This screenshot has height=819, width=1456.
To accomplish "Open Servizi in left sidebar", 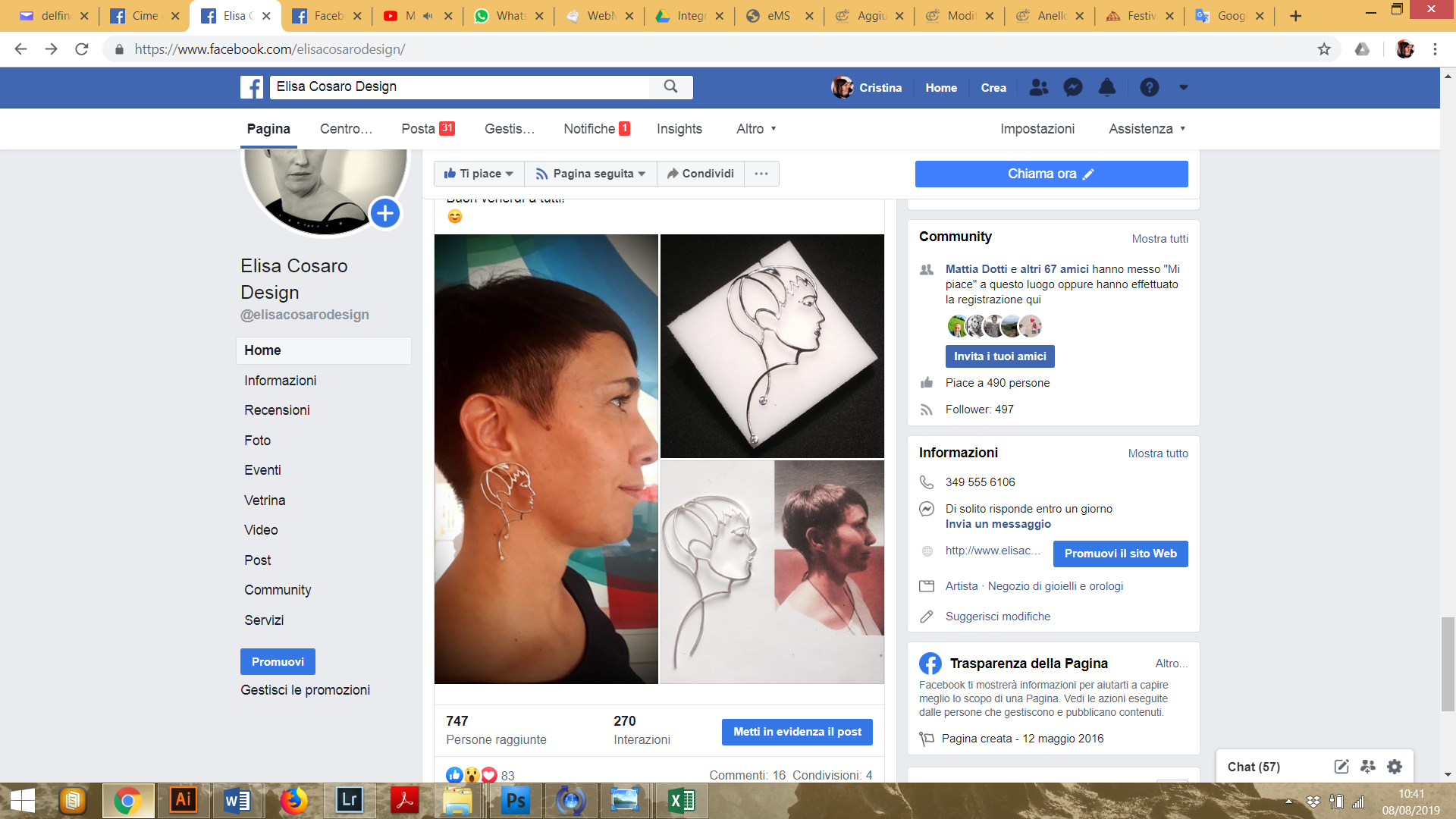I will pos(264,620).
